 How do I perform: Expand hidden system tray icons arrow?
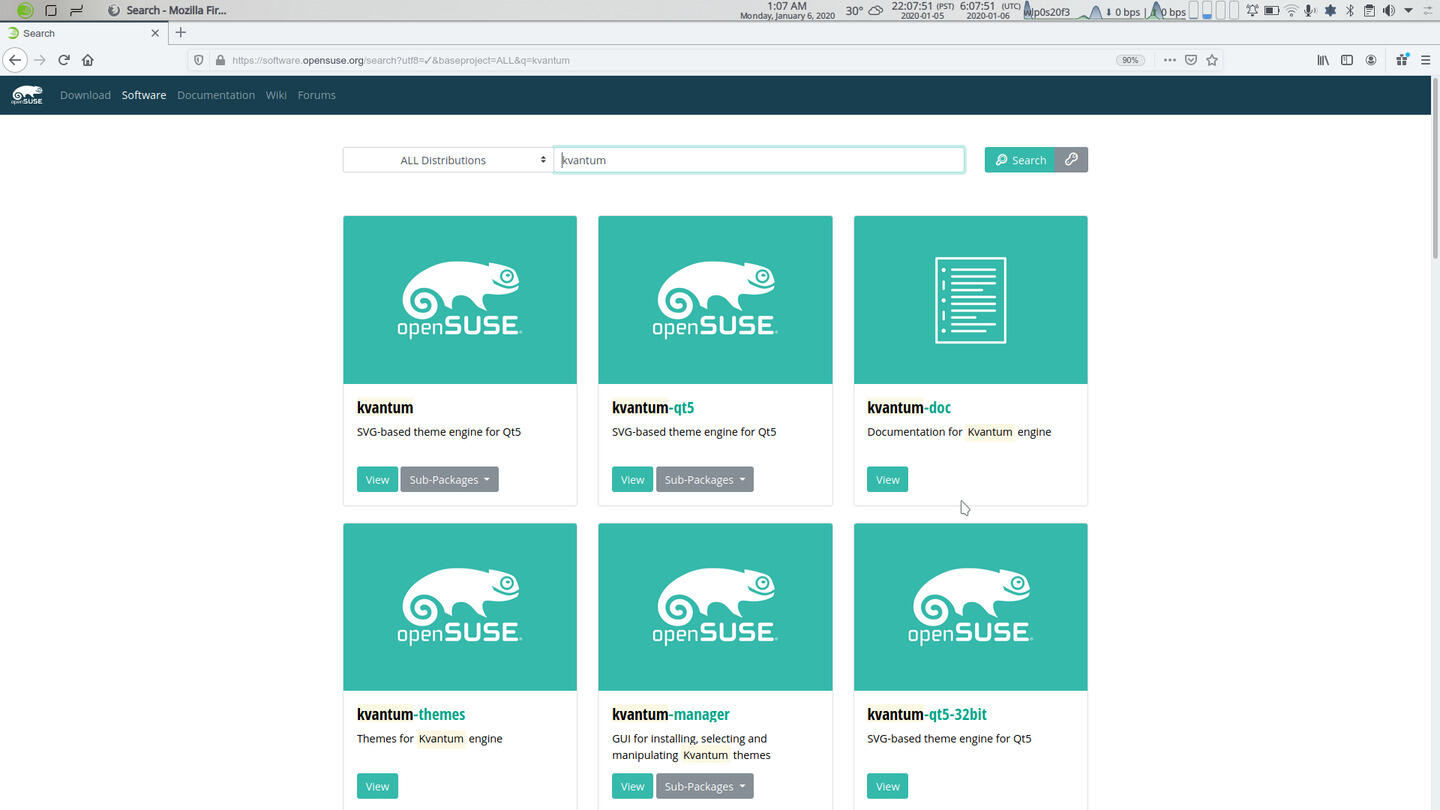[1408, 11]
